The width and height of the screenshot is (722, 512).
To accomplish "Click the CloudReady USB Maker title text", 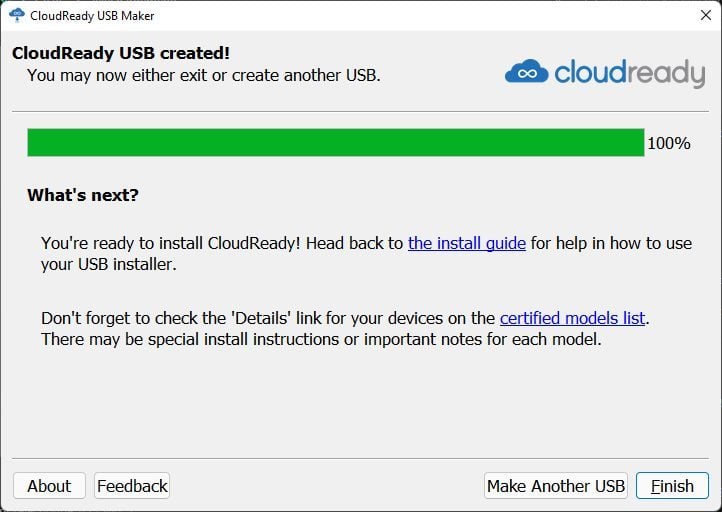I will pyautogui.click(x=92, y=16).
